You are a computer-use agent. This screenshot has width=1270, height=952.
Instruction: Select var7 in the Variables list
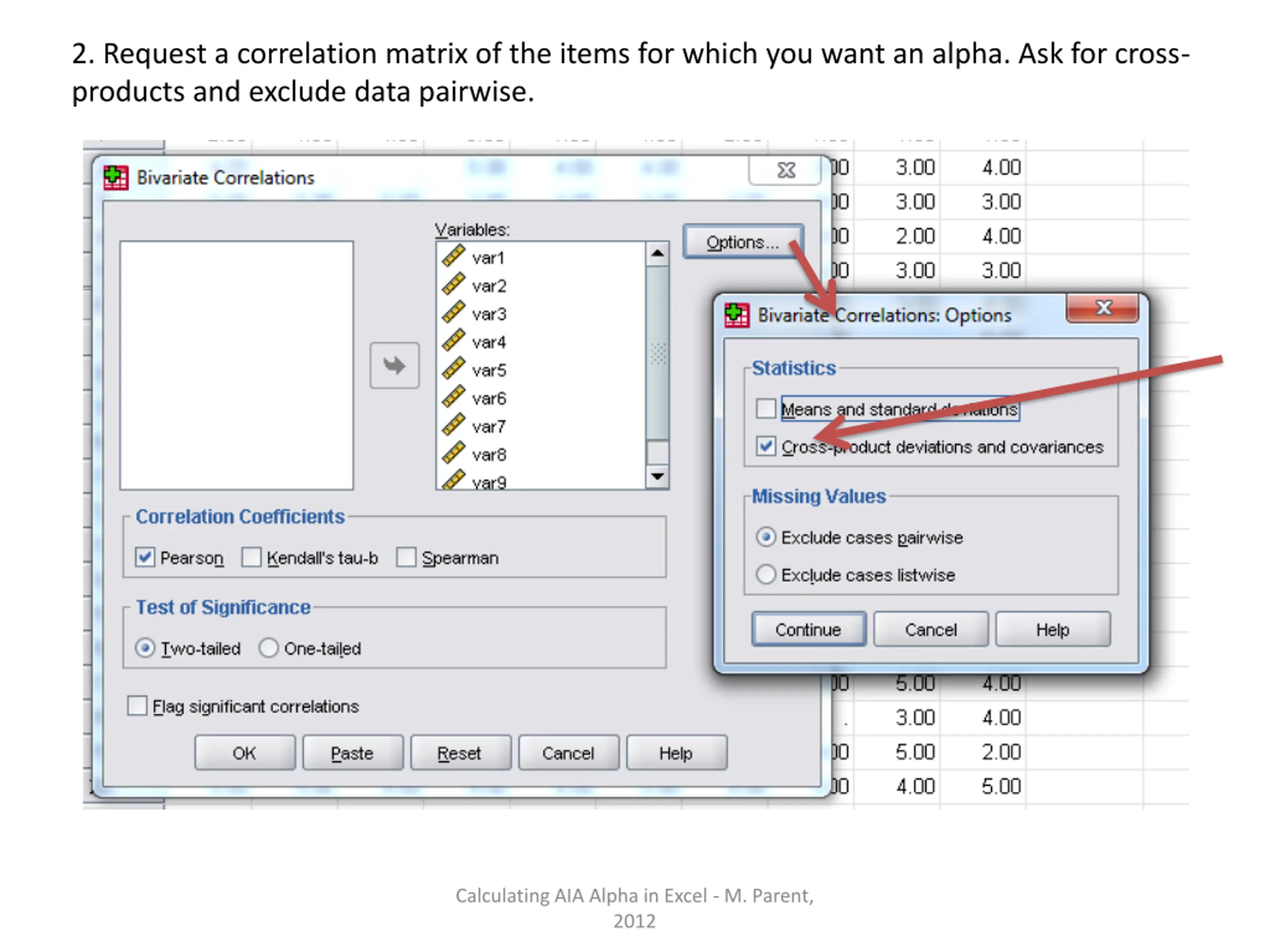point(489,426)
